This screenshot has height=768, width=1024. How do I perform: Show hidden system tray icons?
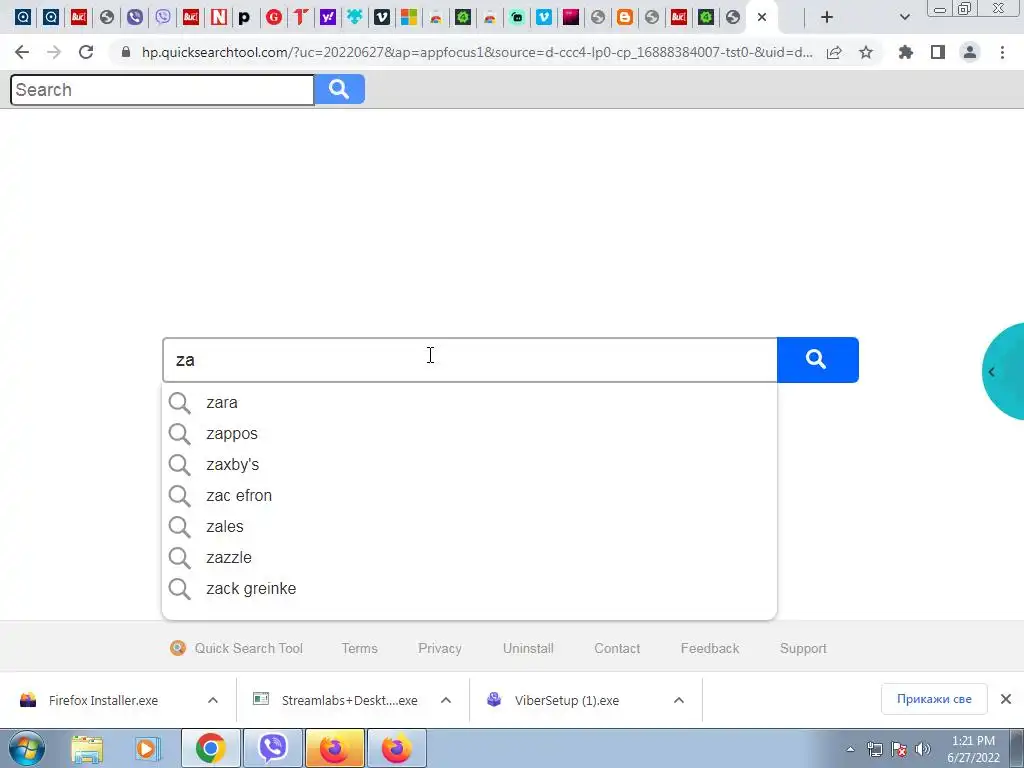click(850, 749)
